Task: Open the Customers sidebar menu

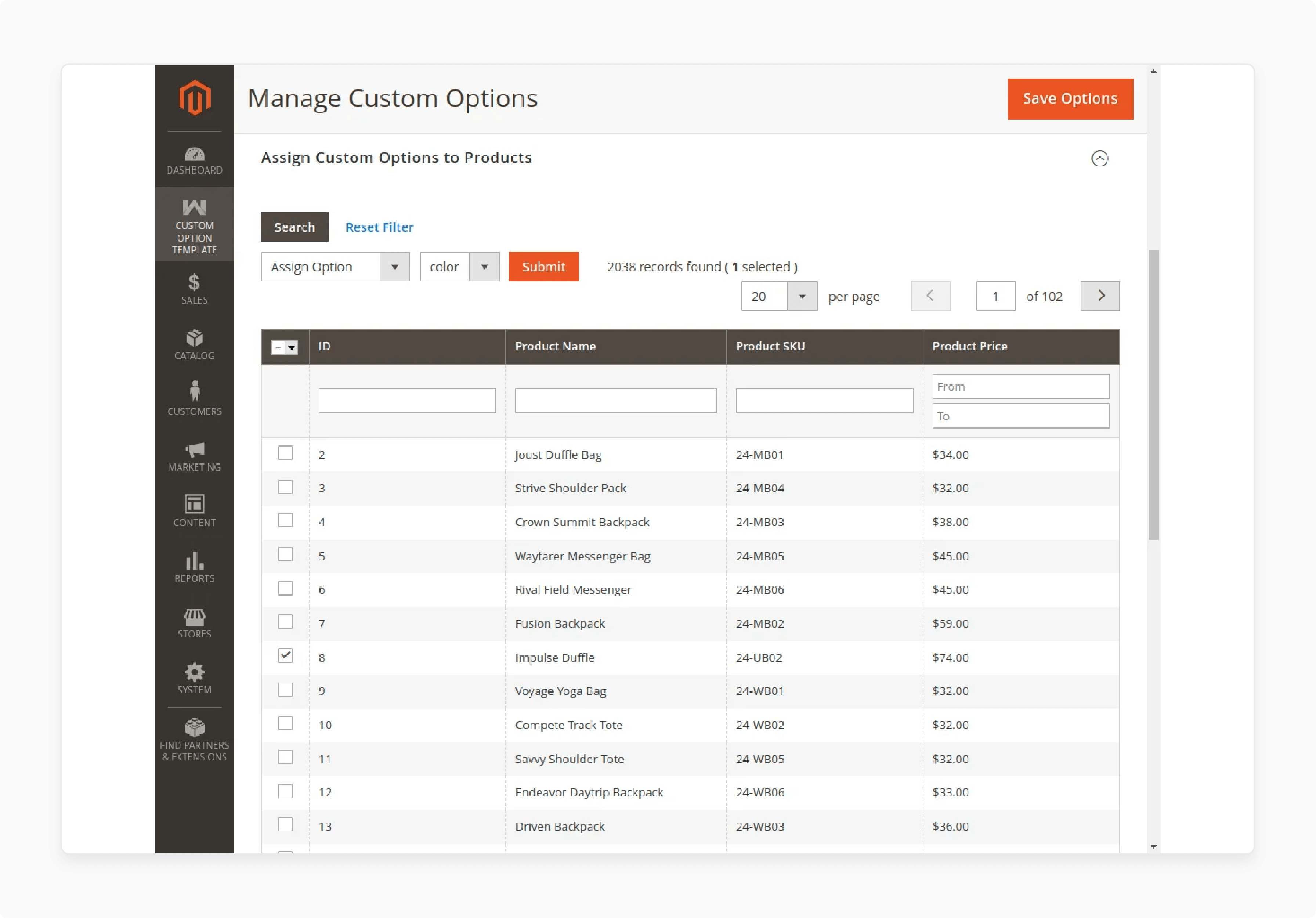Action: [x=194, y=399]
